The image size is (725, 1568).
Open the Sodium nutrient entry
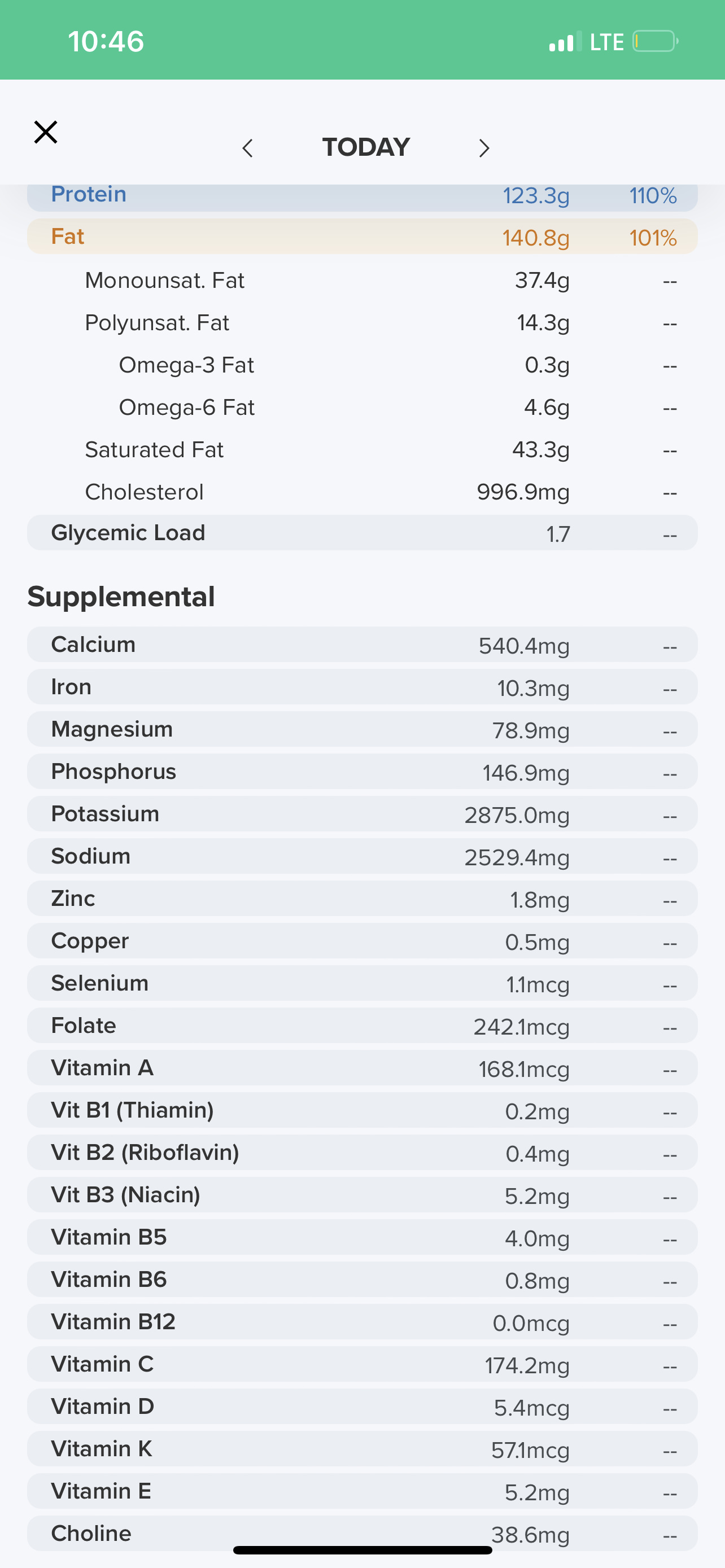point(362,856)
